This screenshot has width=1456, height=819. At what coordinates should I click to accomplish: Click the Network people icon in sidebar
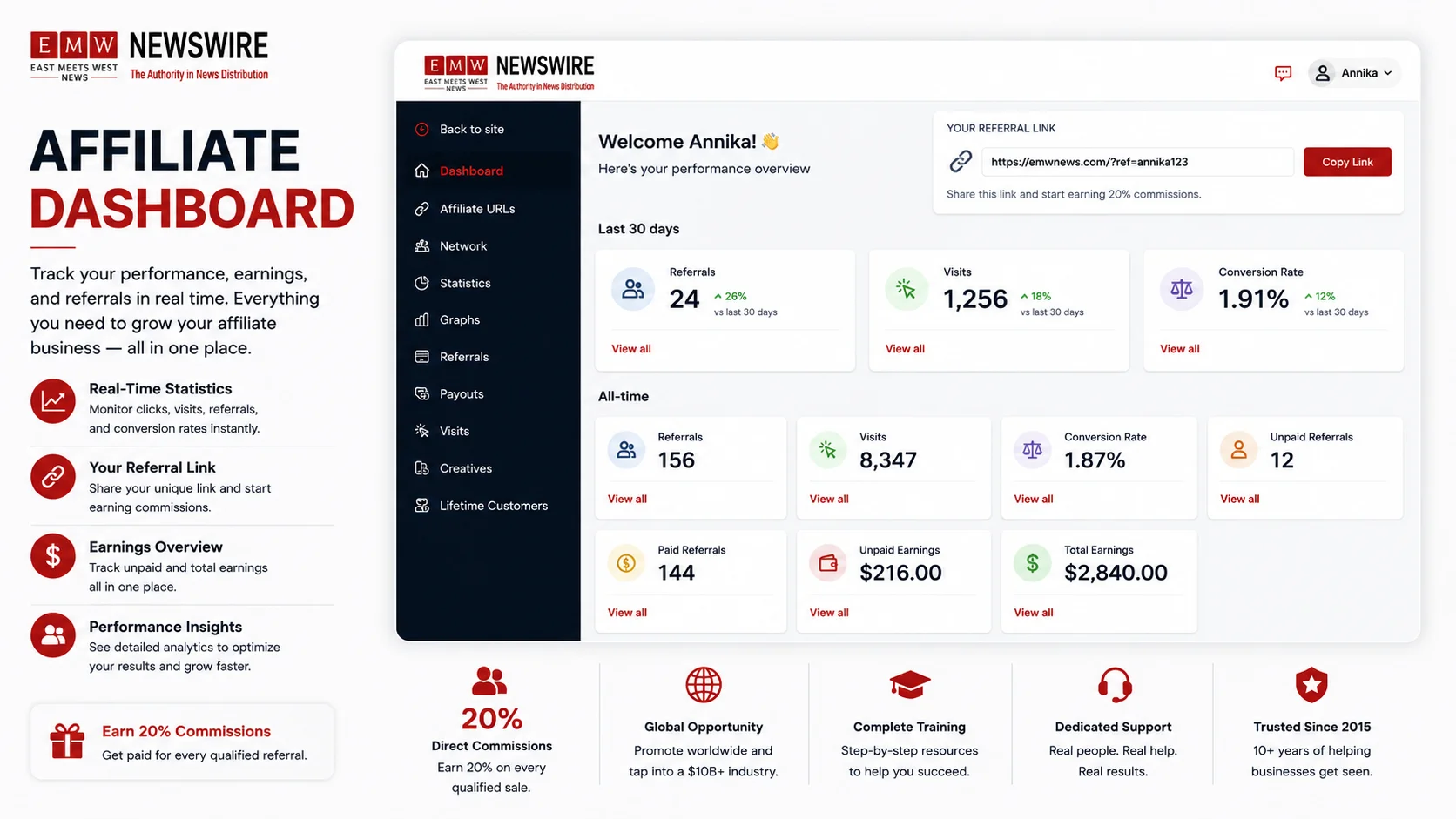coord(422,246)
